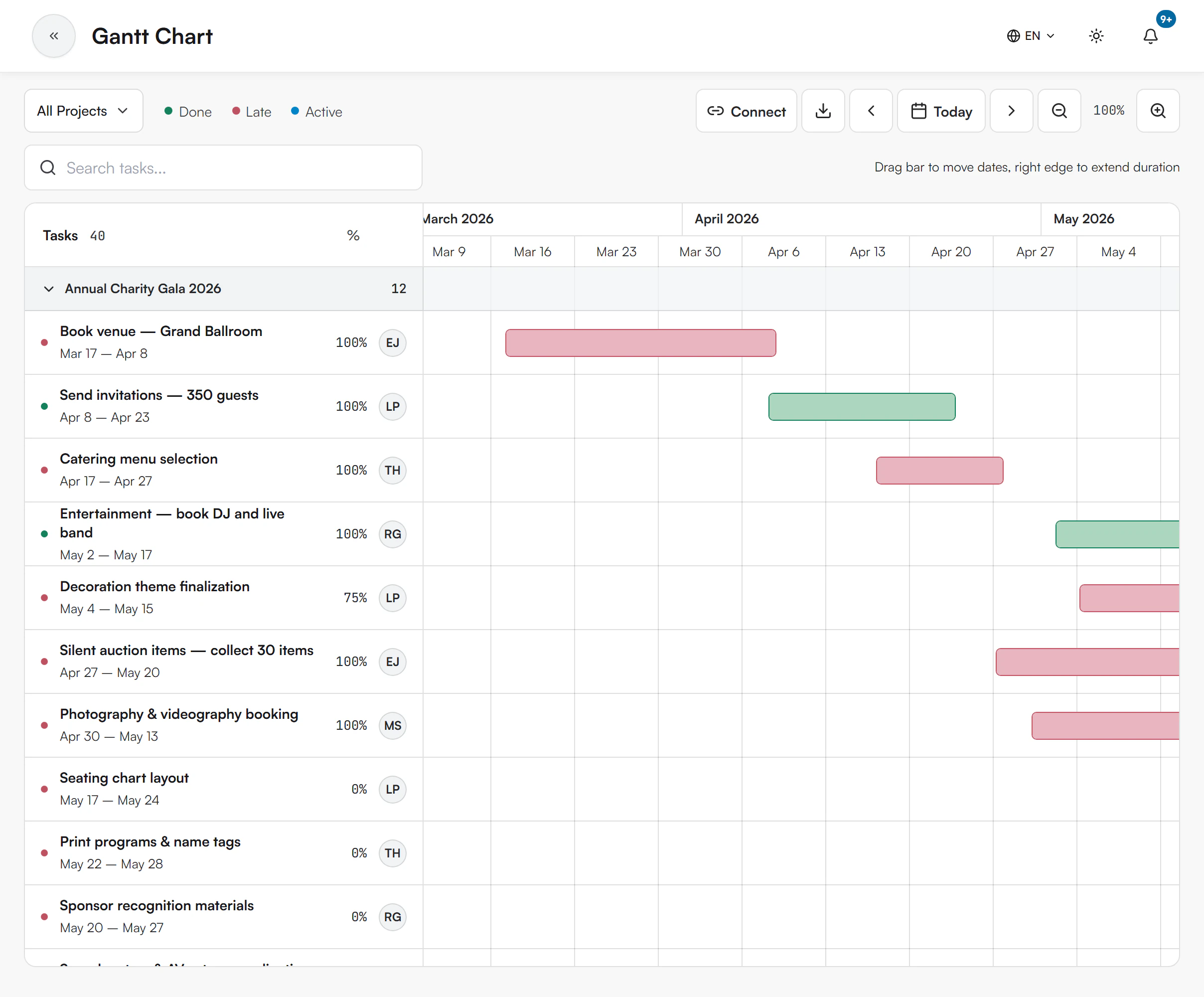
Task: Click TH avatar on Catering menu selection row
Action: 393,471
